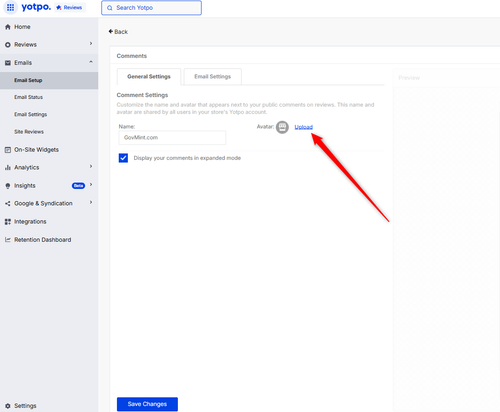Click the Google & Syndication share icon

(x=8, y=204)
